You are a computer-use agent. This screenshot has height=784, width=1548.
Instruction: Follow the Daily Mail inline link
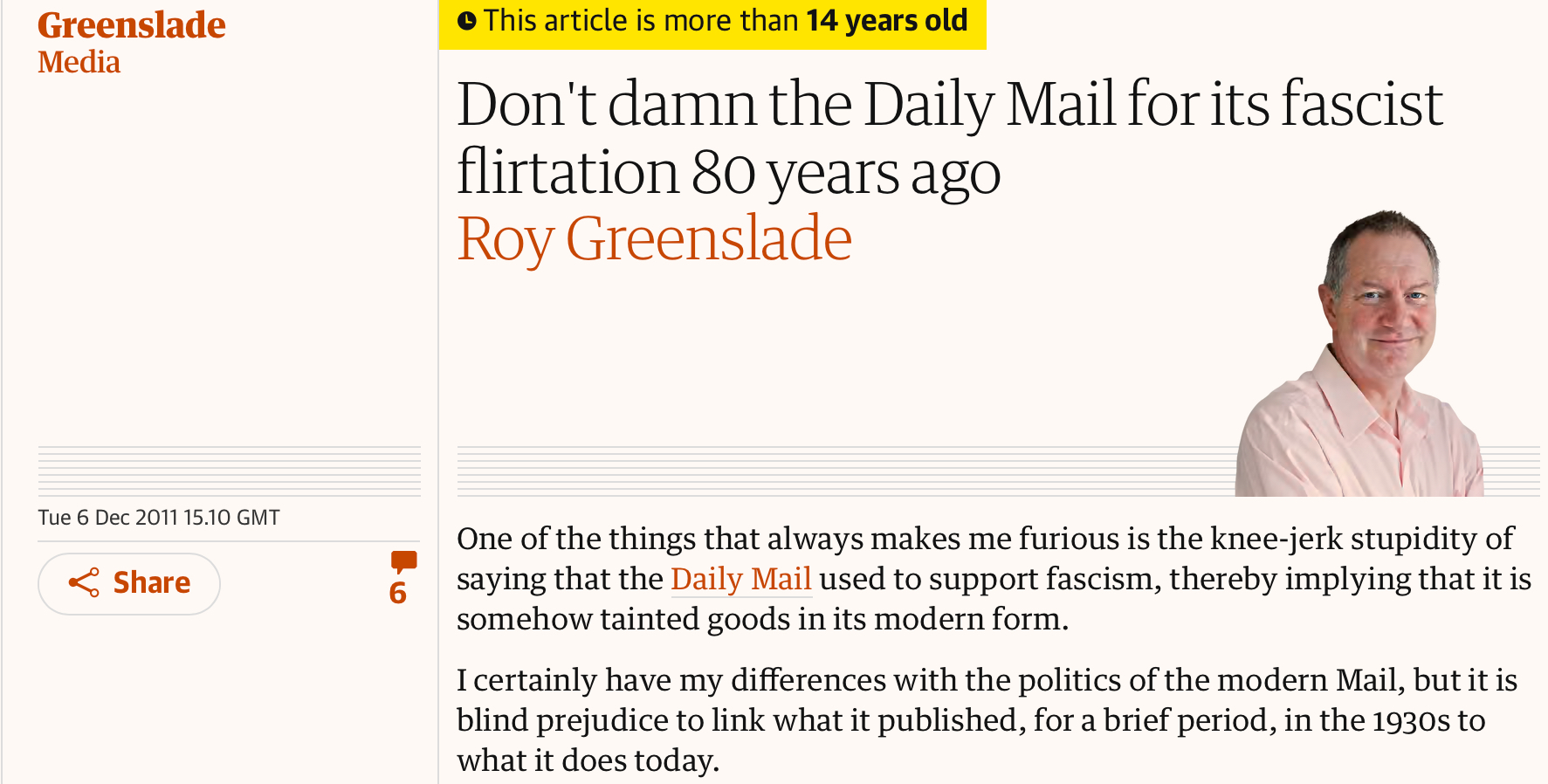[x=740, y=579]
